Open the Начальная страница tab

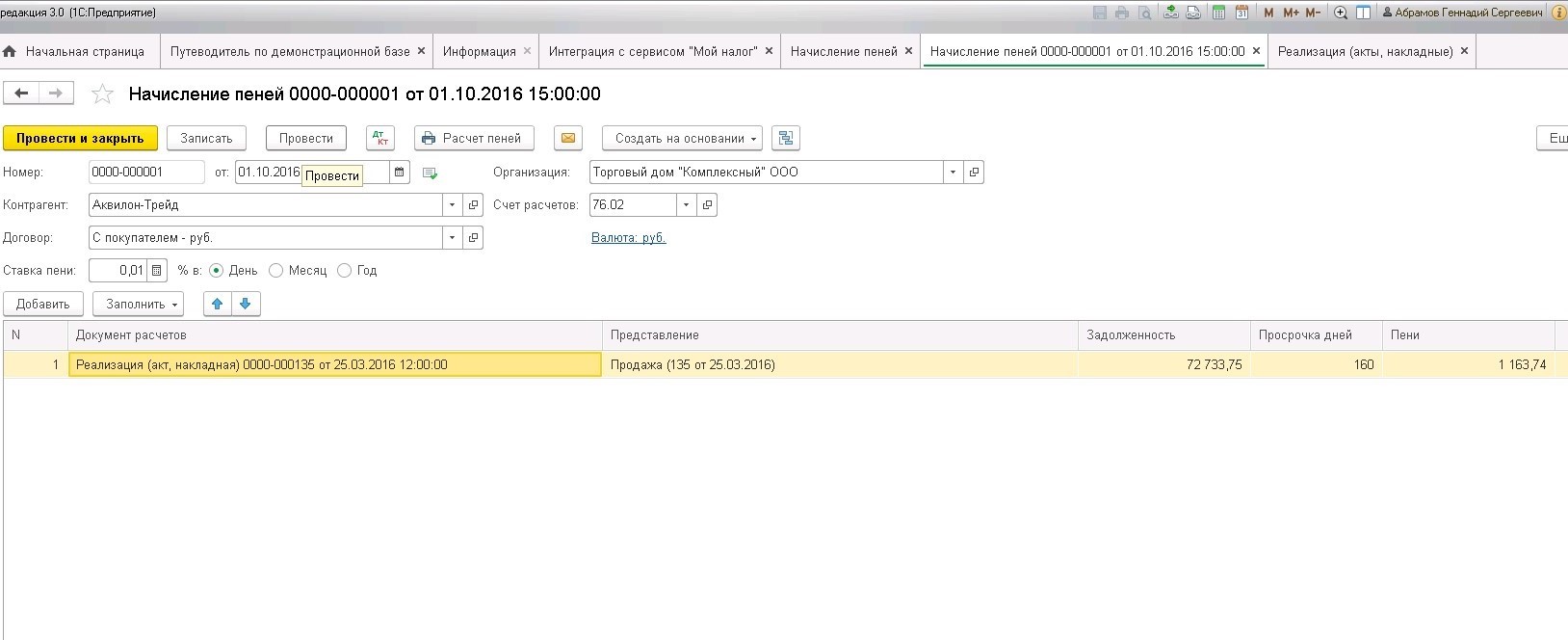tap(85, 51)
